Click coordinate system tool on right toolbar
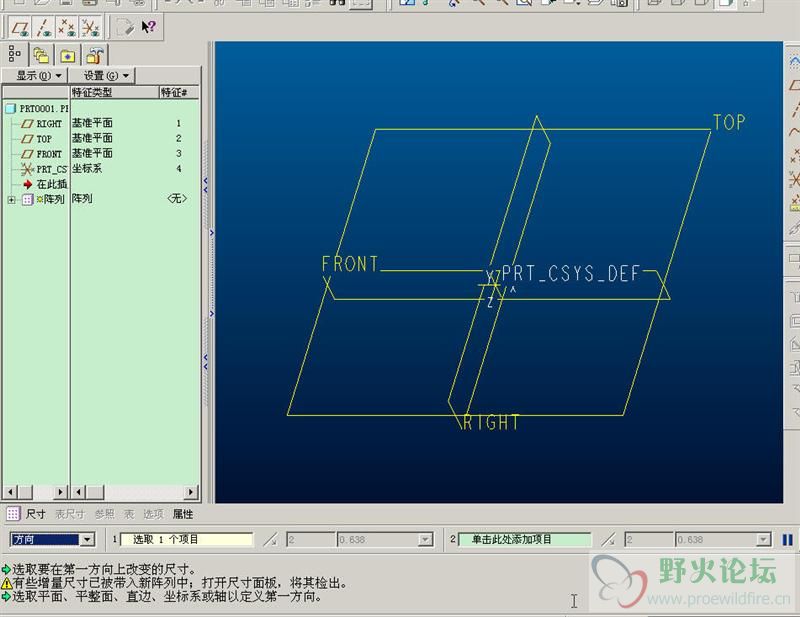 click(x=794, y=179)
